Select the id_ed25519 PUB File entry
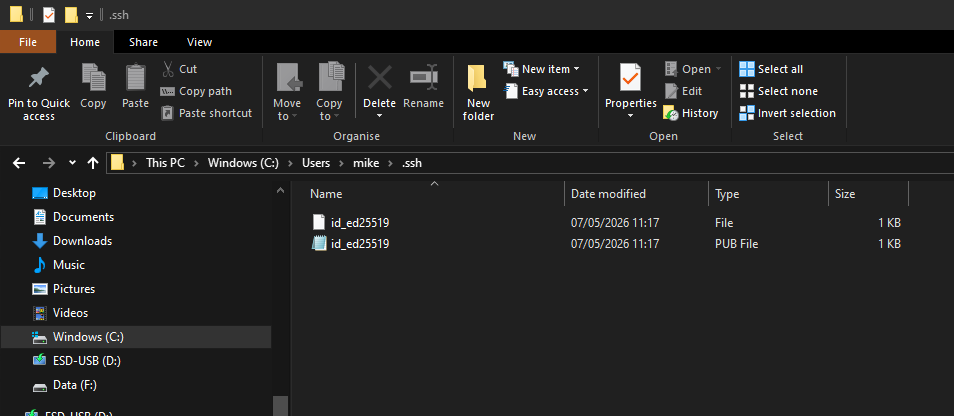Screen dimensions: 954x416 [607, 244]
